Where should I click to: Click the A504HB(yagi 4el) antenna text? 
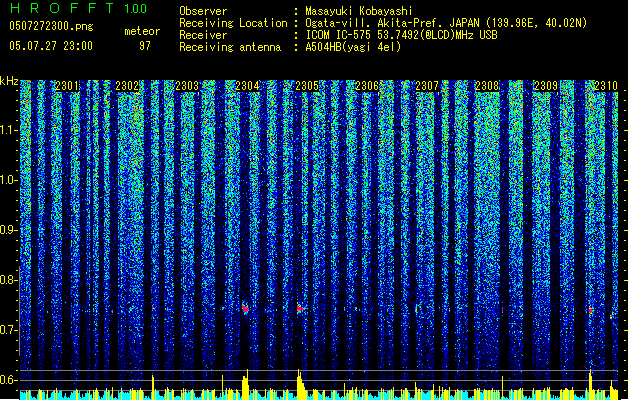[353, 47]
